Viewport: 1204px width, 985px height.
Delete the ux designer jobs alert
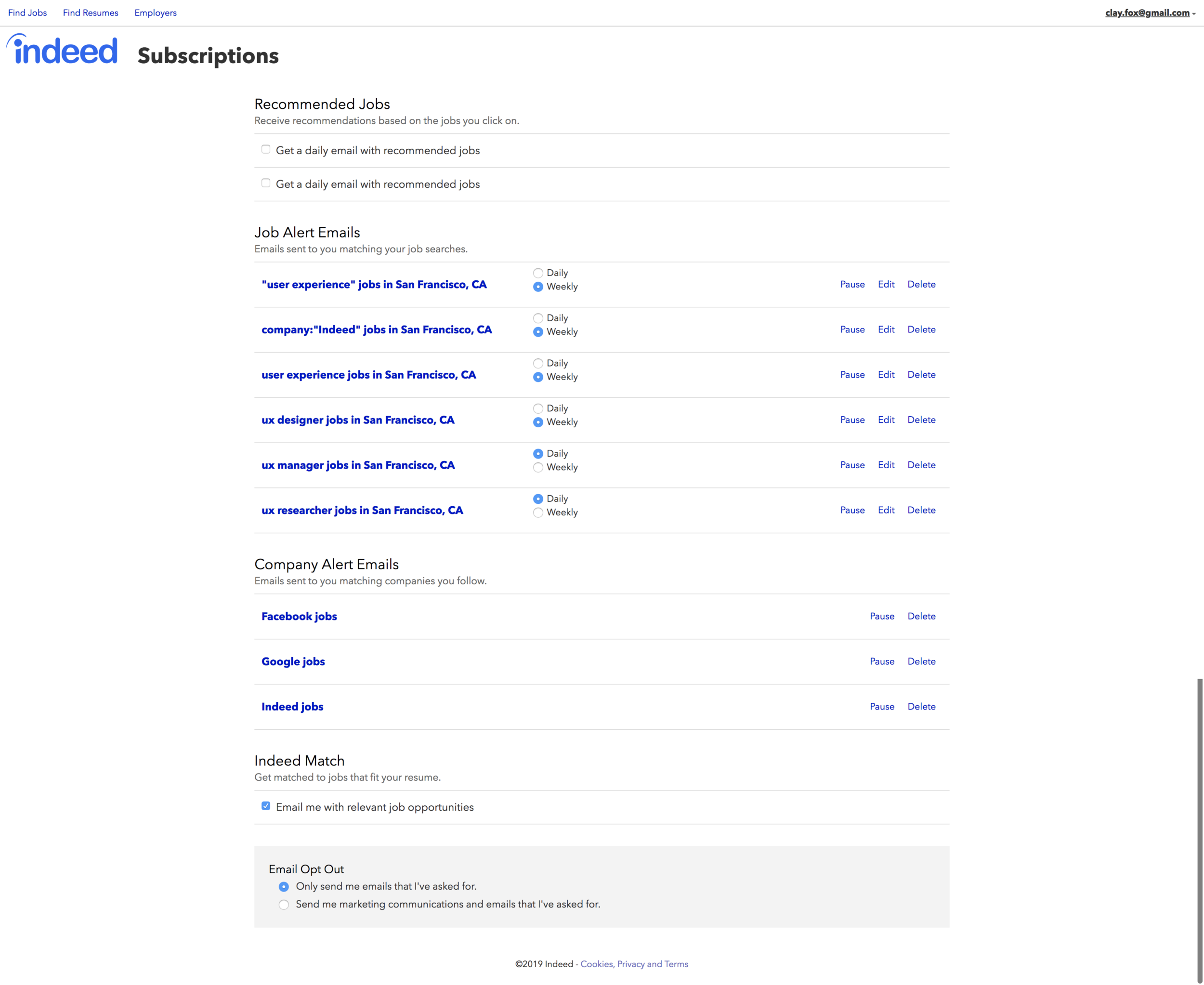[x=921, y=420]
